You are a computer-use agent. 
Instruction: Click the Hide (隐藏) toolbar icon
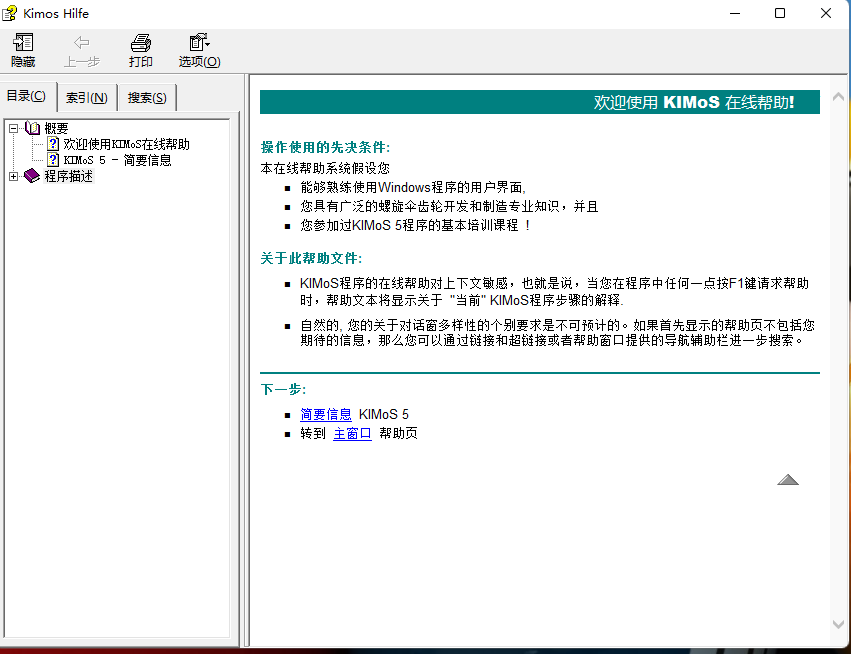click(x=23, y=42)
